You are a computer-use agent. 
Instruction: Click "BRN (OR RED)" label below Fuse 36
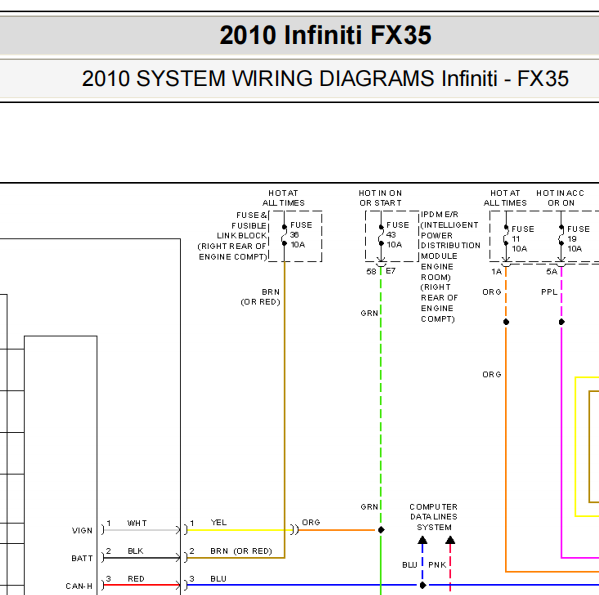point(260,297)
